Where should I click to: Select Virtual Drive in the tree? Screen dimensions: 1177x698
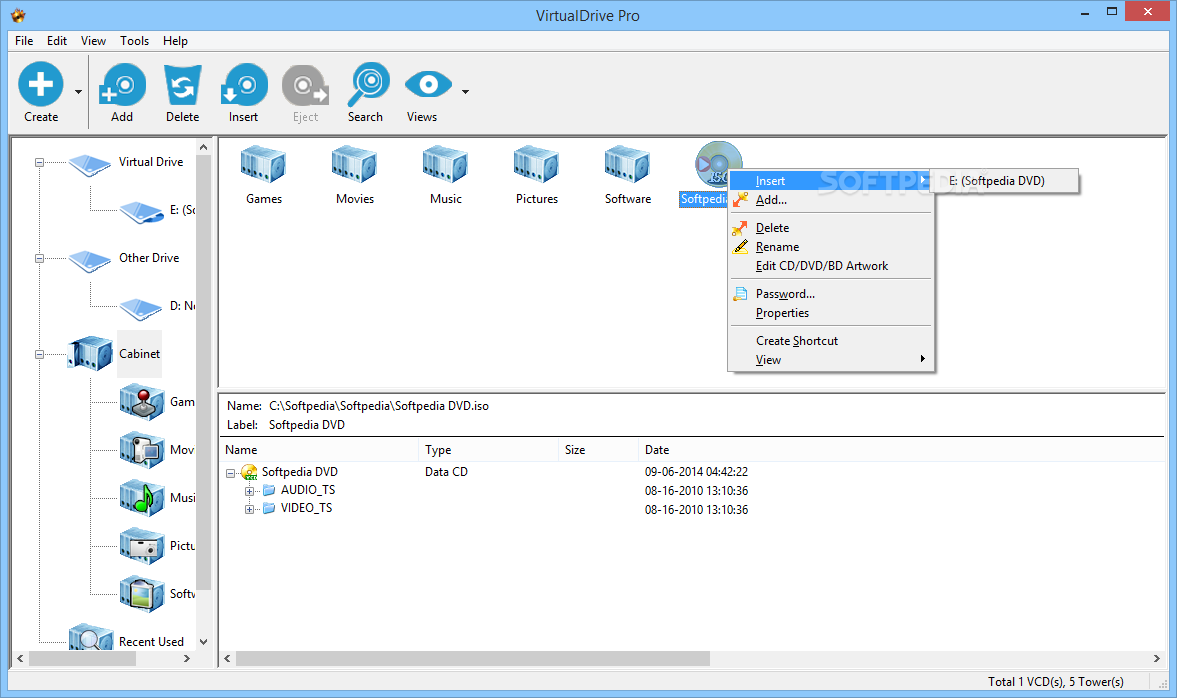[x=150, y=161]
